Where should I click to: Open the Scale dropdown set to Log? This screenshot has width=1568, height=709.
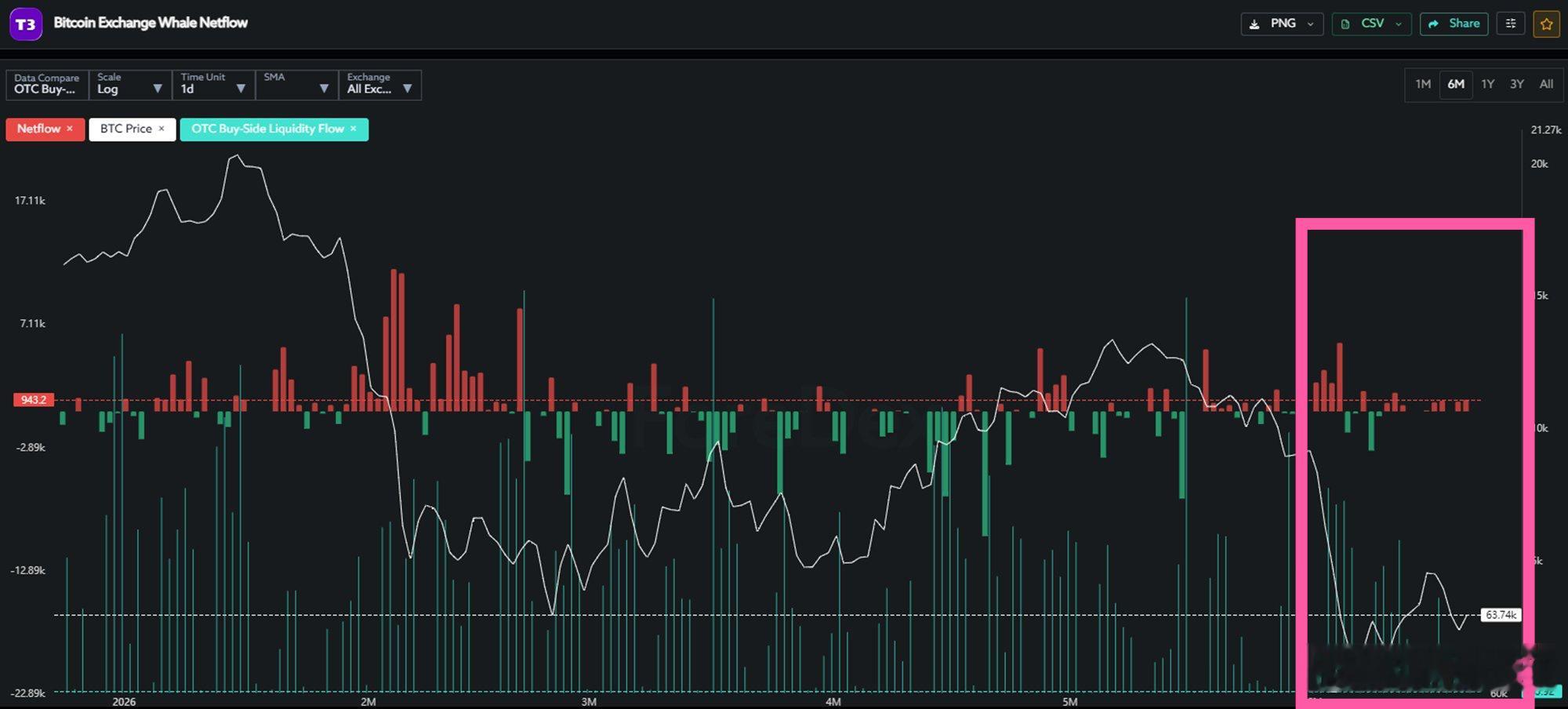click(x=130, y=85)
